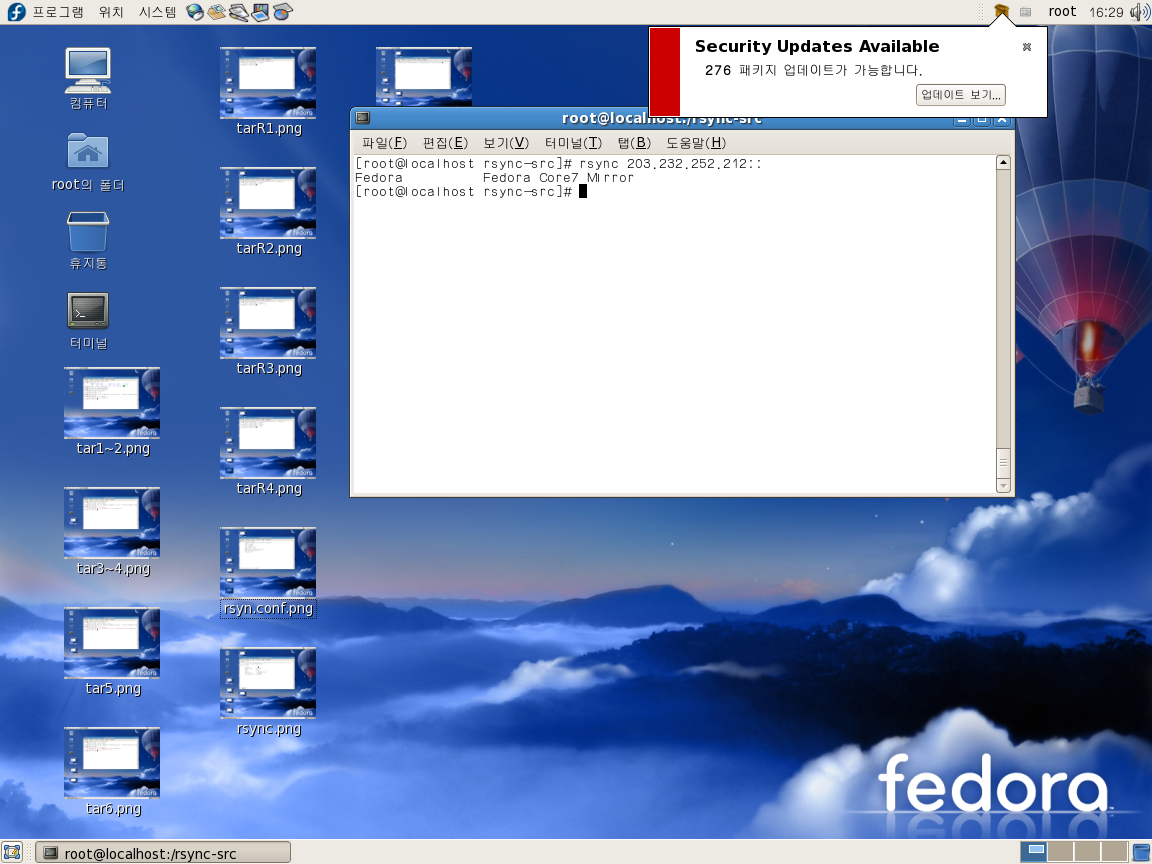Click the 업데이트 보기 button
1152x864 pixels.
960,95
